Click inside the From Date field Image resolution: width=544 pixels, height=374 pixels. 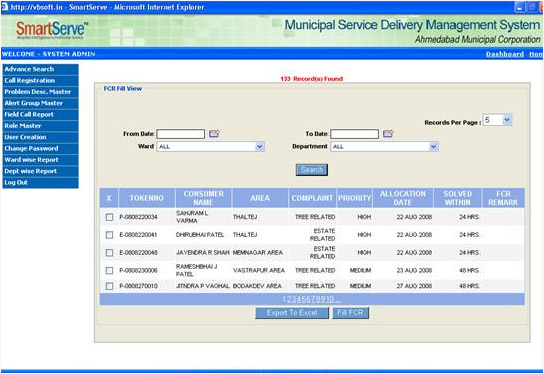click(180, 134)
